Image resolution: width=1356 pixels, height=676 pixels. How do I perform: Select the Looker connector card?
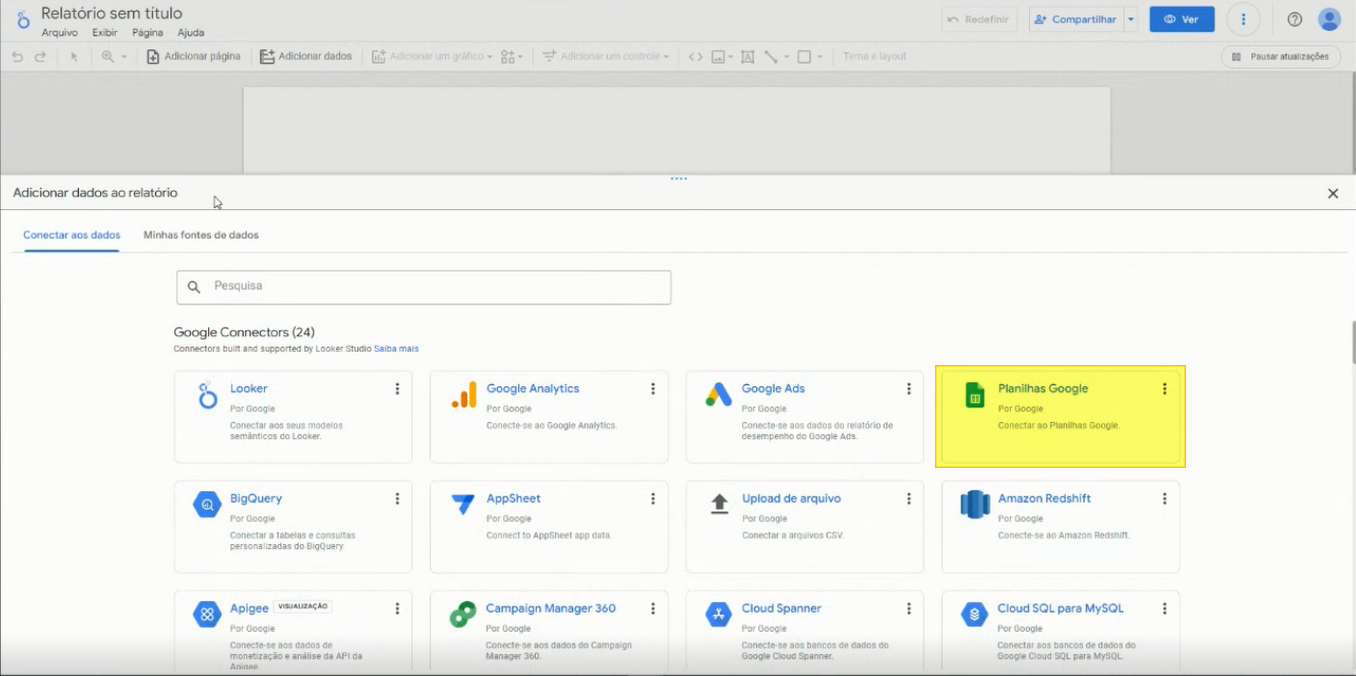point(293,417)
